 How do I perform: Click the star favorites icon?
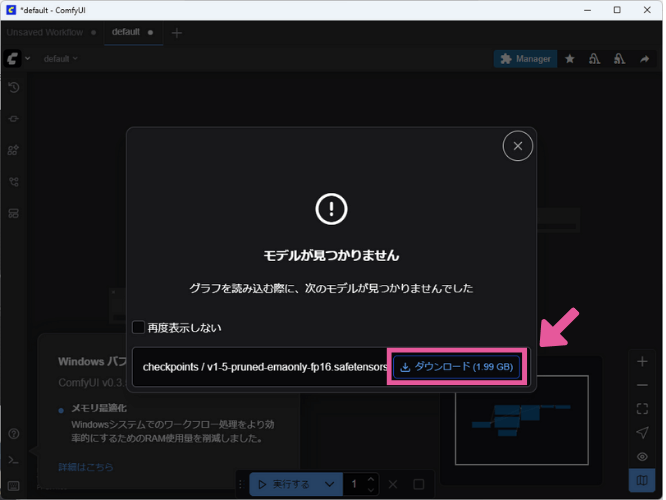click(x=570, y=59)
